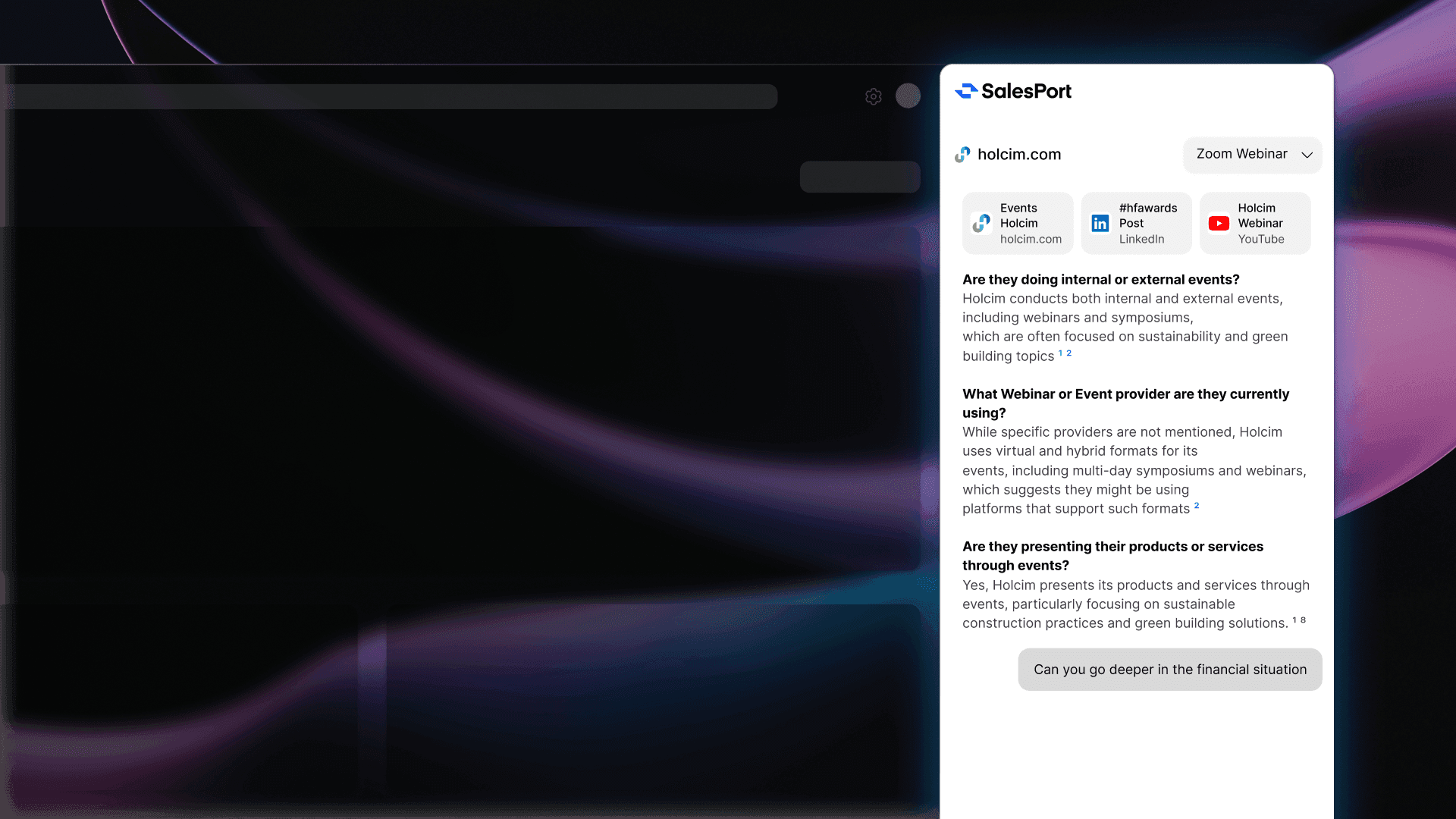Open the #hfawards Post LinkedIn source

coord(1136,223)
